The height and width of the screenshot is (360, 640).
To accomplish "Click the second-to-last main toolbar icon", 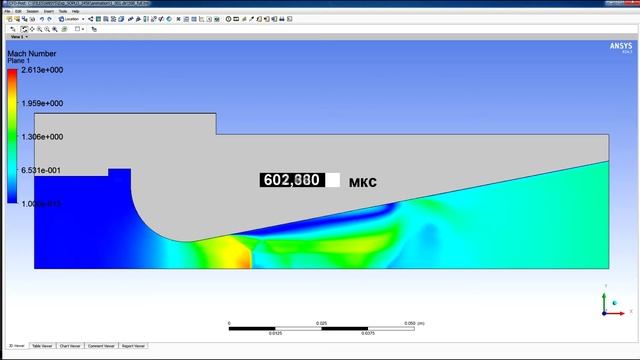I will point(282,19).
